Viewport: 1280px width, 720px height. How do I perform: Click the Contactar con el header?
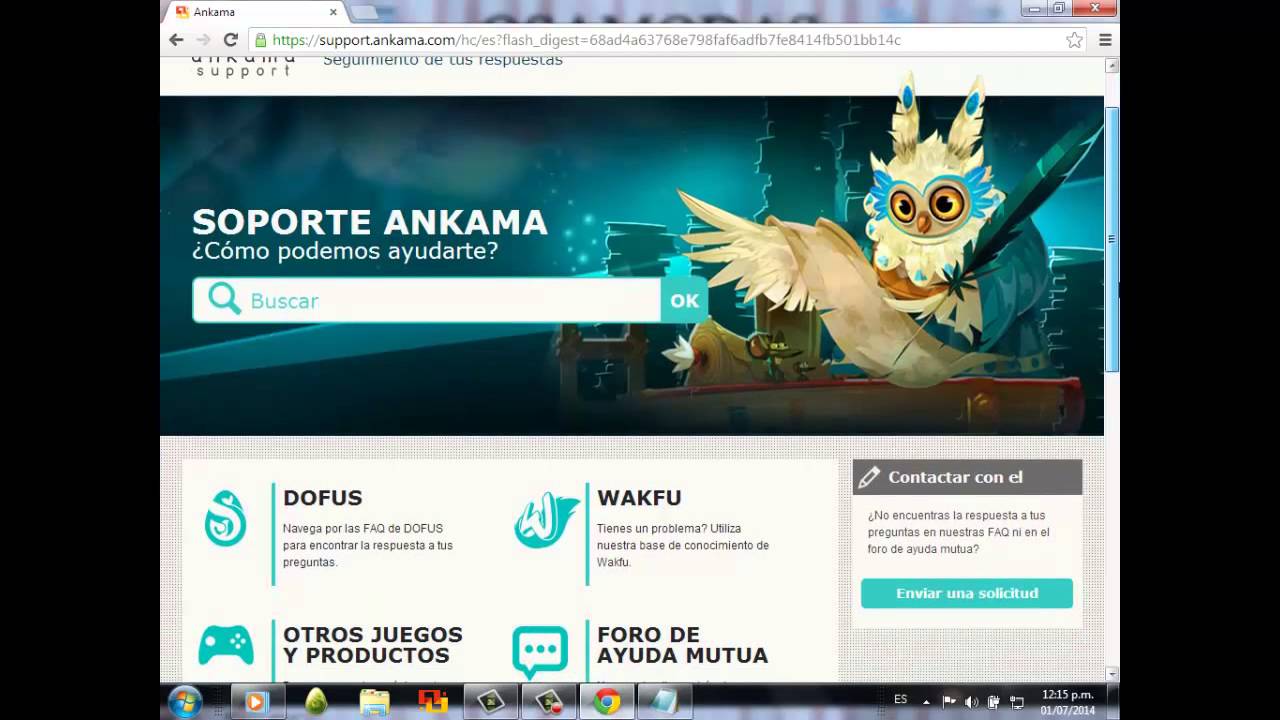pos(967,477)
